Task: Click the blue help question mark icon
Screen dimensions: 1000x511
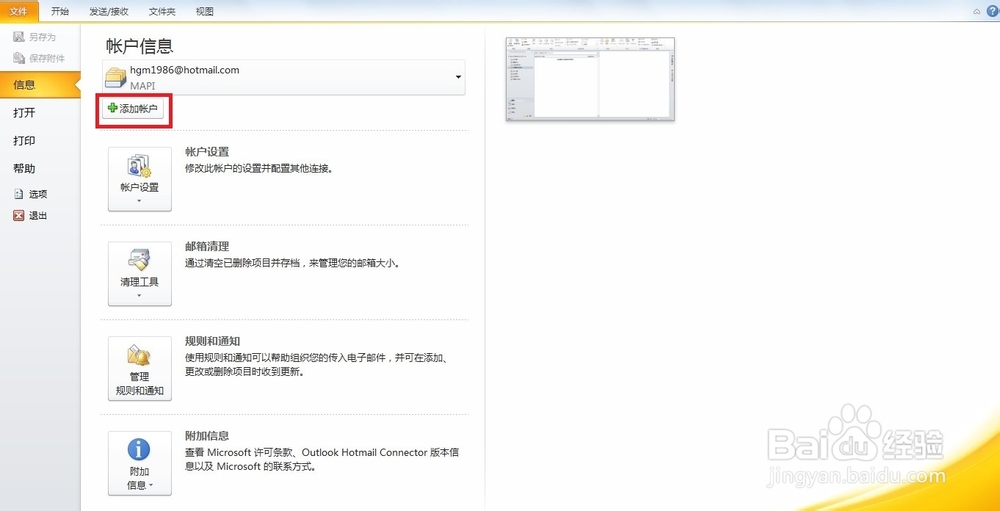Action: (992, 11)
